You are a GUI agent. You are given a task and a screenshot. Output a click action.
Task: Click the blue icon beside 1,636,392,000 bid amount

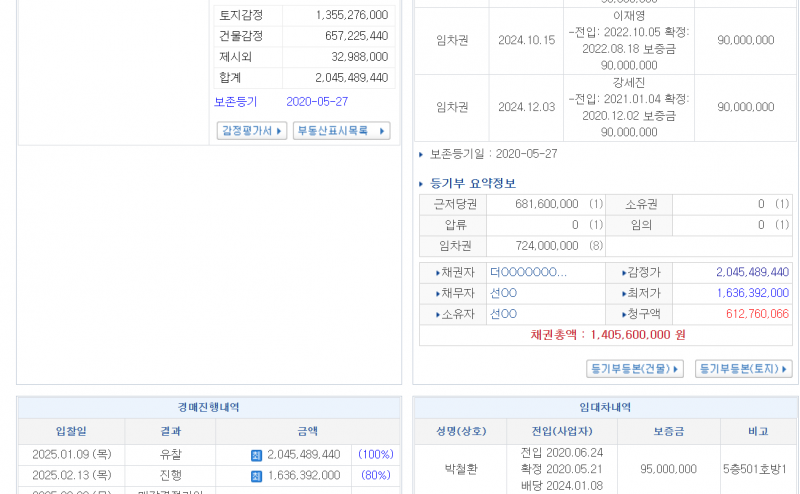pos(256,476)
